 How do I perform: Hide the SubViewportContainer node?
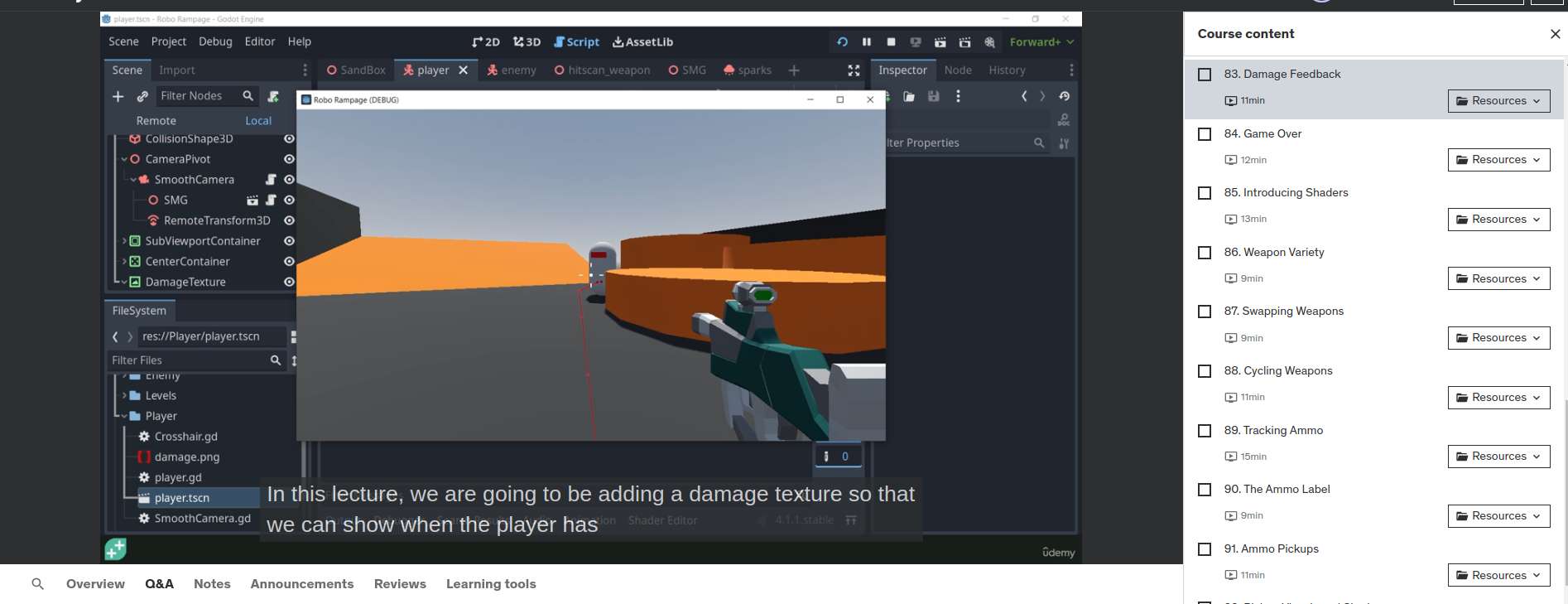pos(289,241)
